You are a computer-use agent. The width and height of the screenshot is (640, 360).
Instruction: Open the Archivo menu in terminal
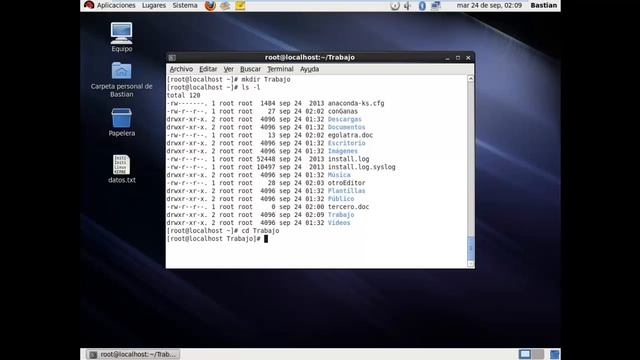coord(181,69)
